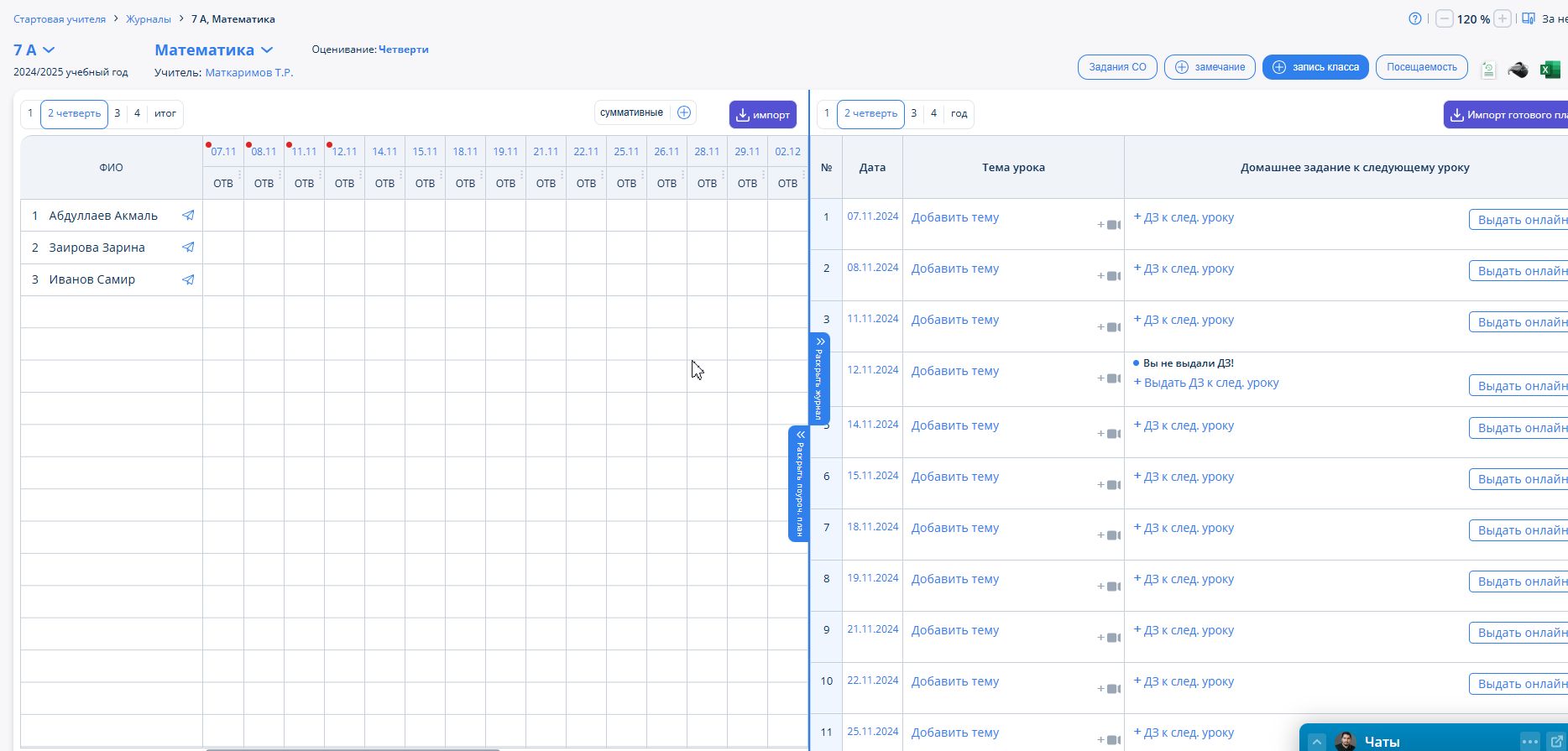Expand the journal via Раскрыть журнал tab

(819, 379)
